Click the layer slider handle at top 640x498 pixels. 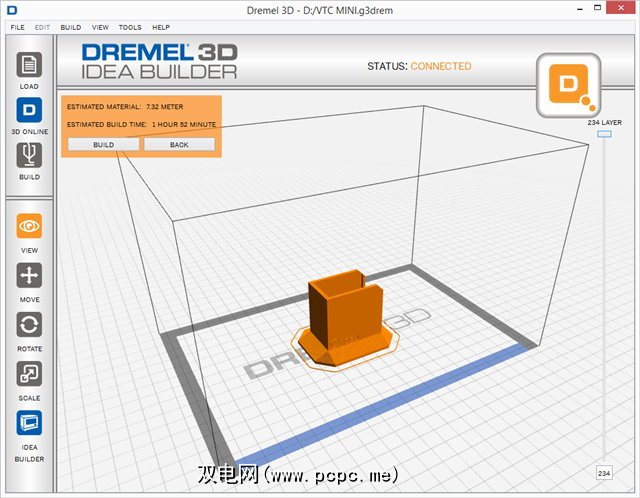click(604, 134)
